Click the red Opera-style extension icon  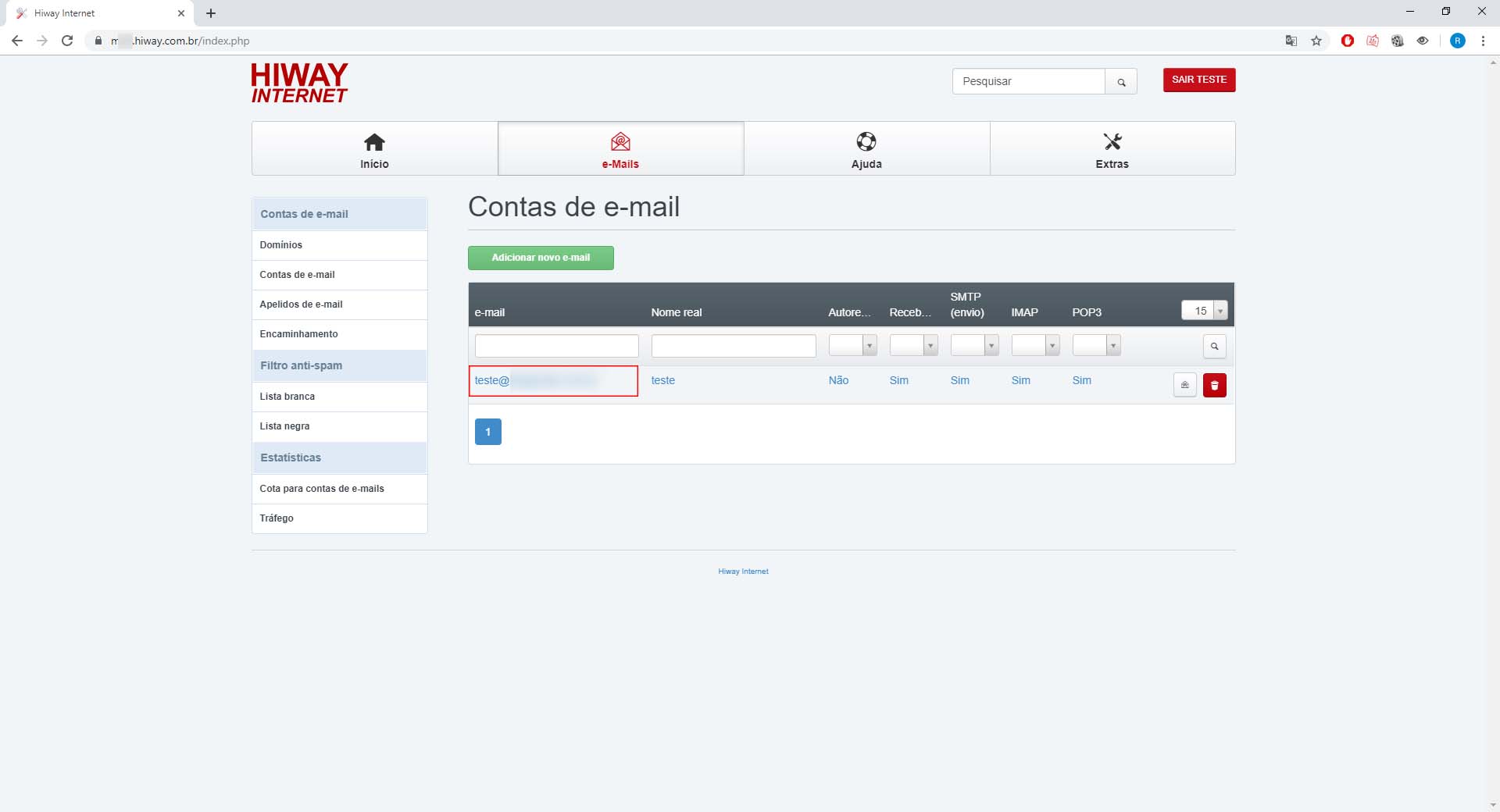pyautogui.click(x=1348, y=41)
